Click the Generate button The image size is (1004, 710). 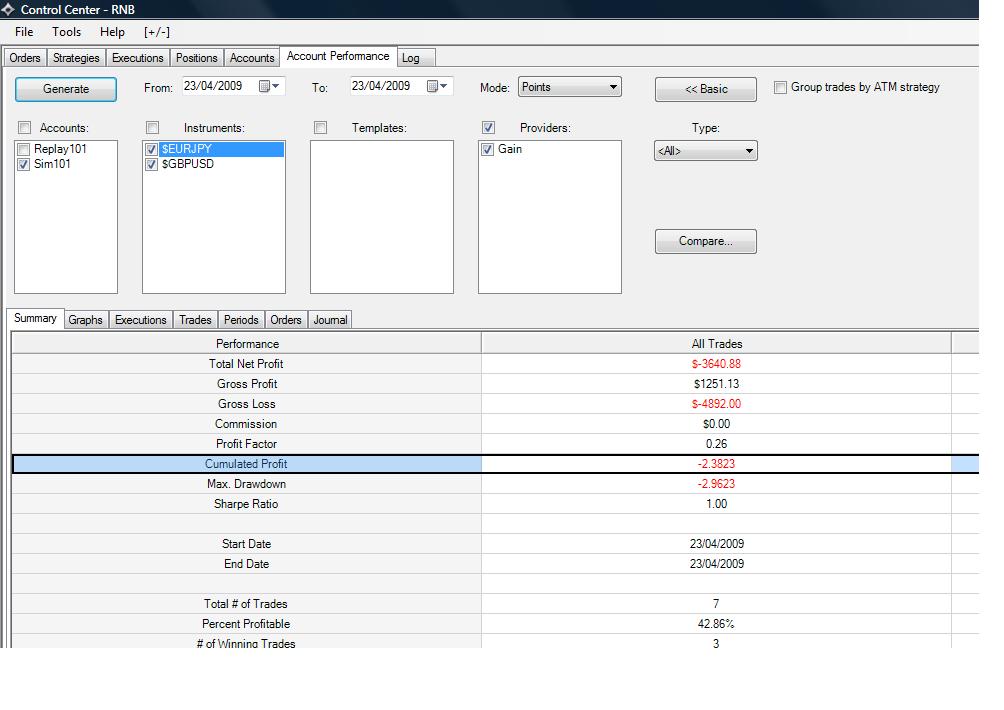click(66, 89)
